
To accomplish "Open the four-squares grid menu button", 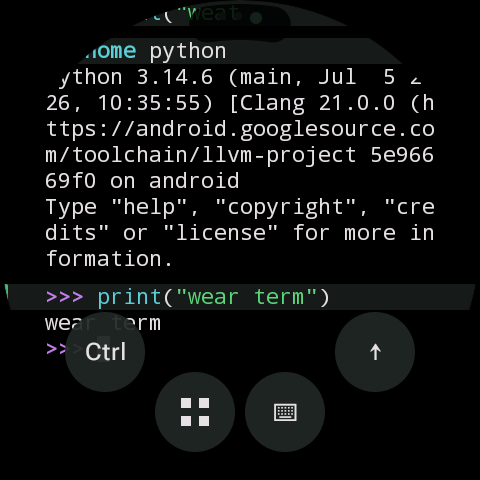I will [x=195, y=412].
